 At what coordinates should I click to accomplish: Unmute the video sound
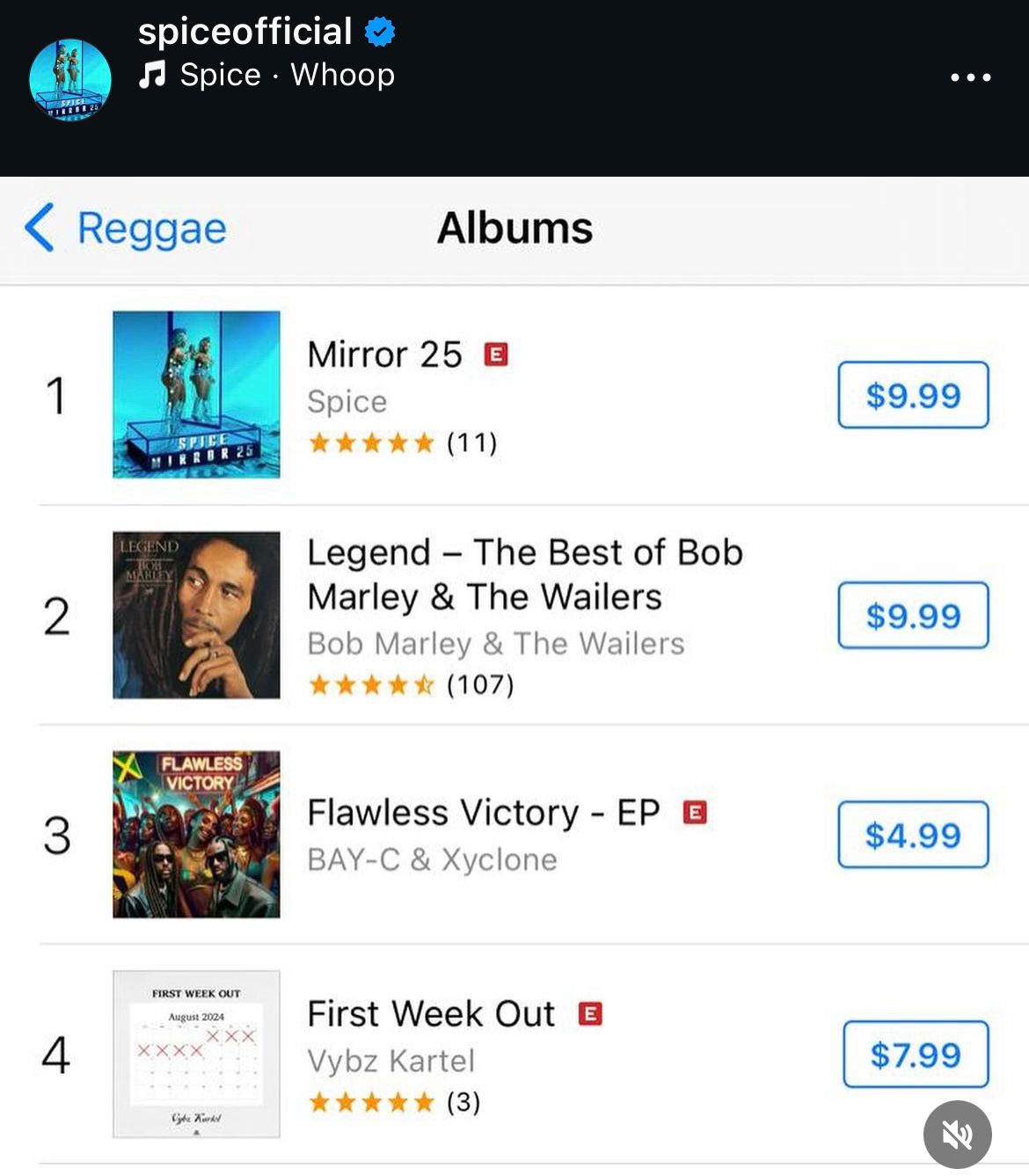(957, 1135)
